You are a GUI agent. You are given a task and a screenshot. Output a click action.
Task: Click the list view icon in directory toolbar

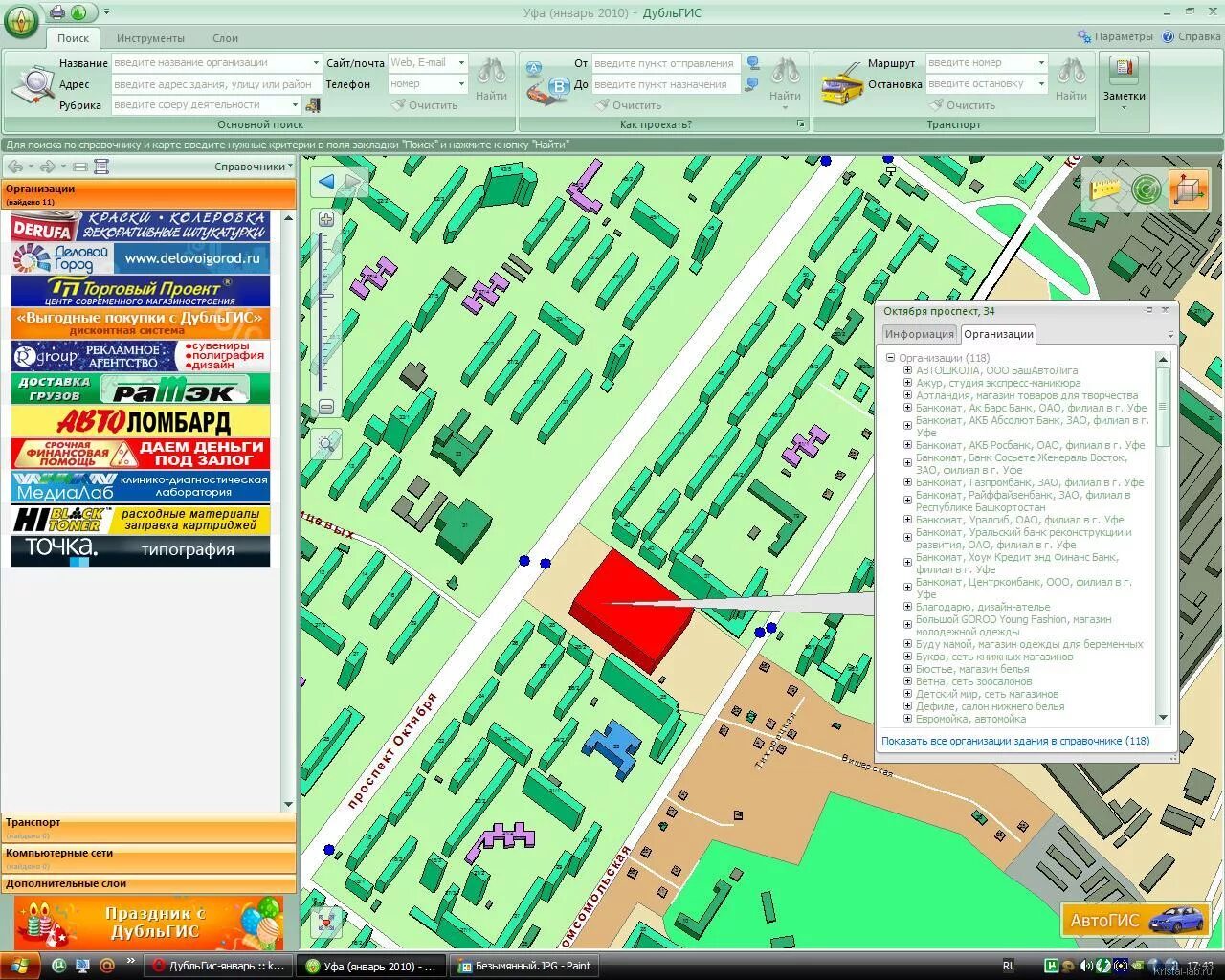pyautogui.click(x=80, y=167)
